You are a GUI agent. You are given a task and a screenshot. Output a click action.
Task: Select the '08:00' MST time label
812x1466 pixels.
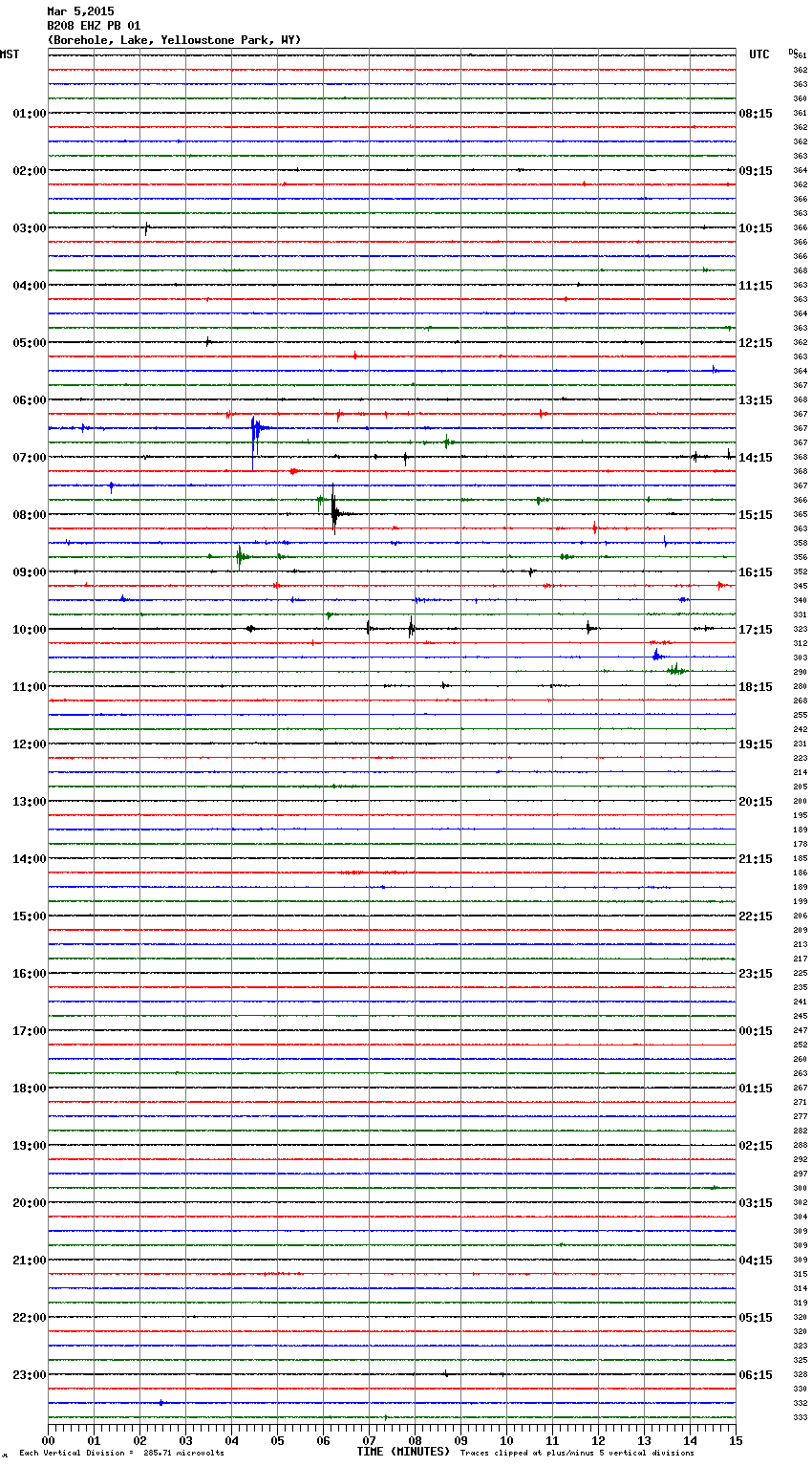[30, 515]
